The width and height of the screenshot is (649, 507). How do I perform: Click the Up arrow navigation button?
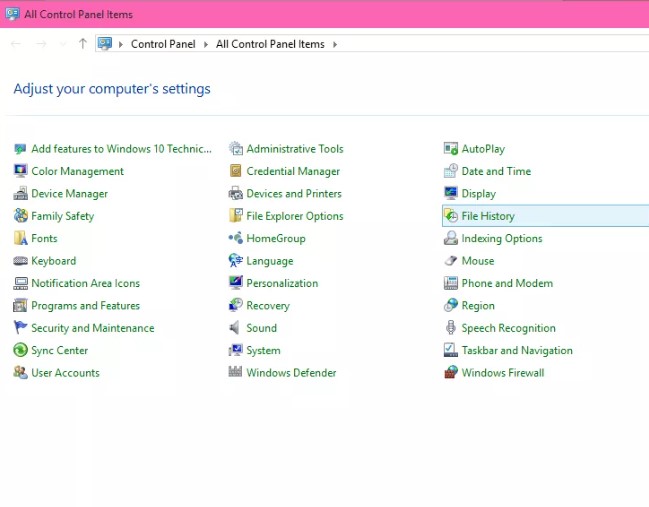pos(83,43)
